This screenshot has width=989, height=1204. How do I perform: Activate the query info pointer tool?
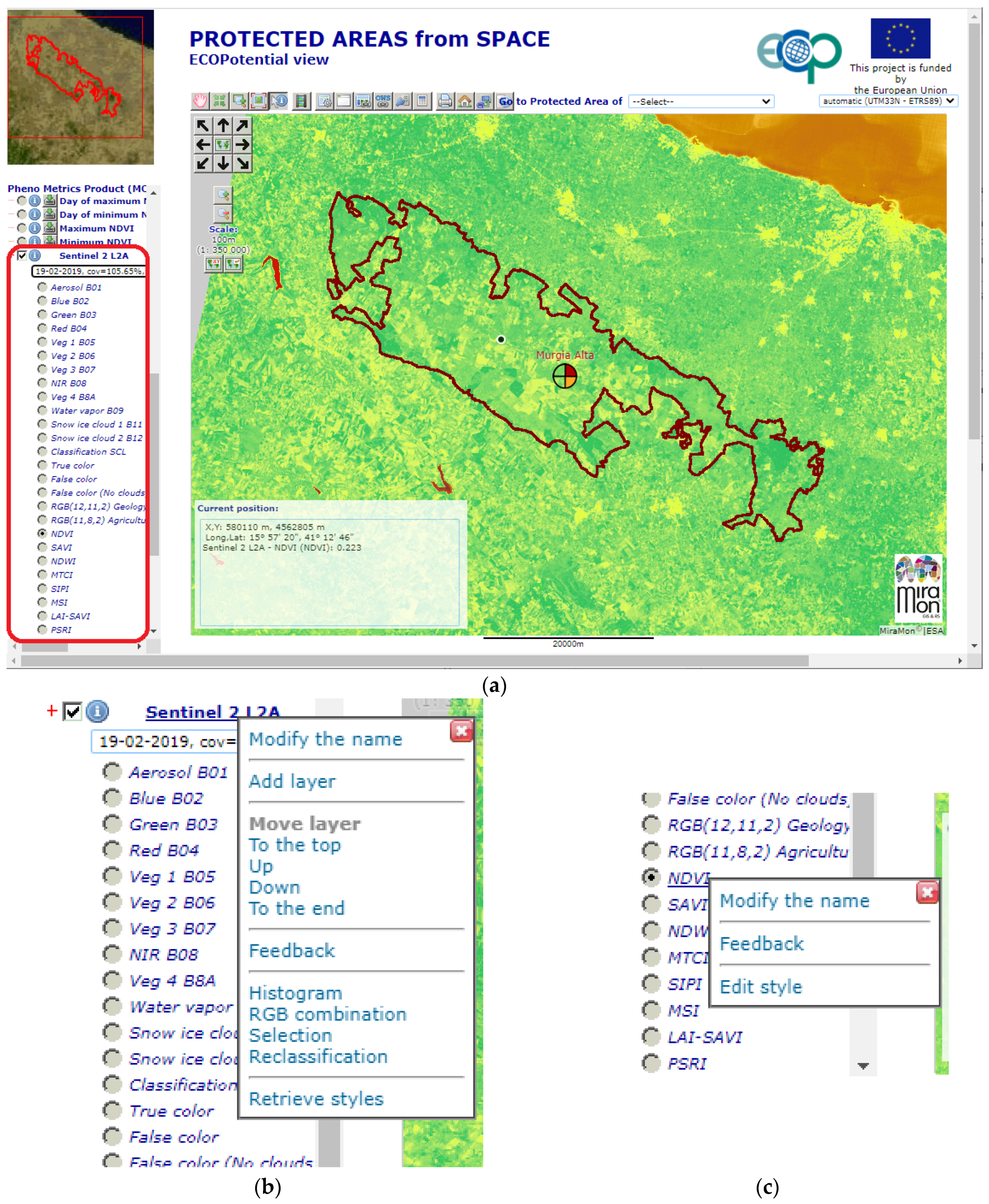[x=279, y=101]
